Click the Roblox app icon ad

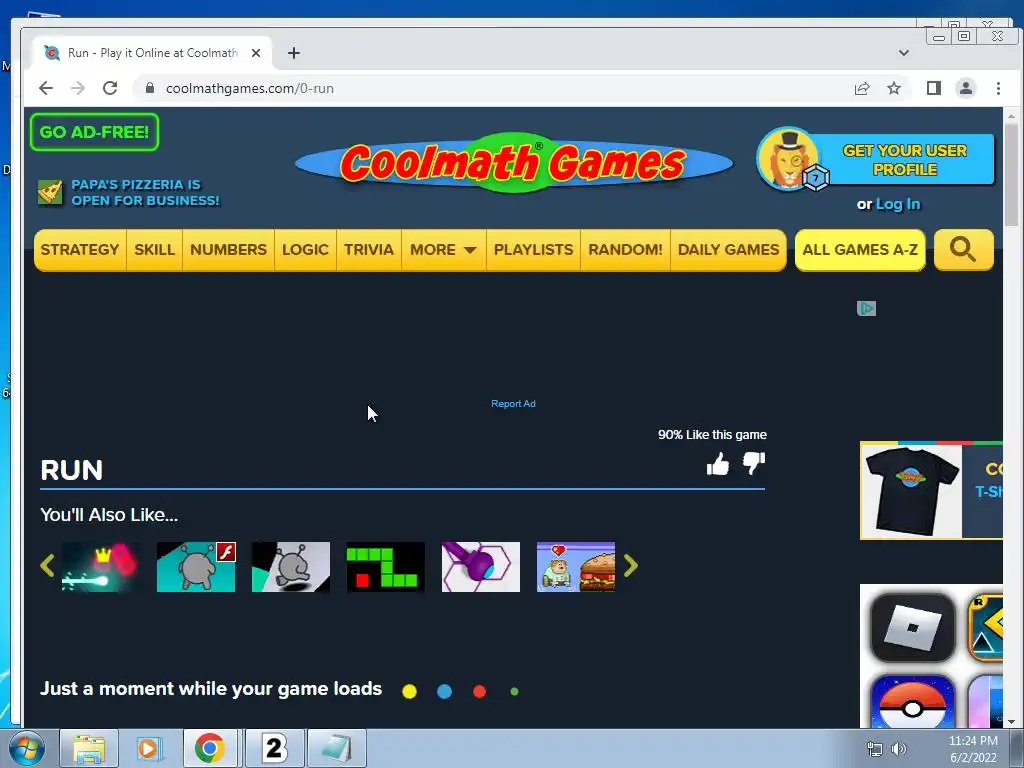[912, 628]
